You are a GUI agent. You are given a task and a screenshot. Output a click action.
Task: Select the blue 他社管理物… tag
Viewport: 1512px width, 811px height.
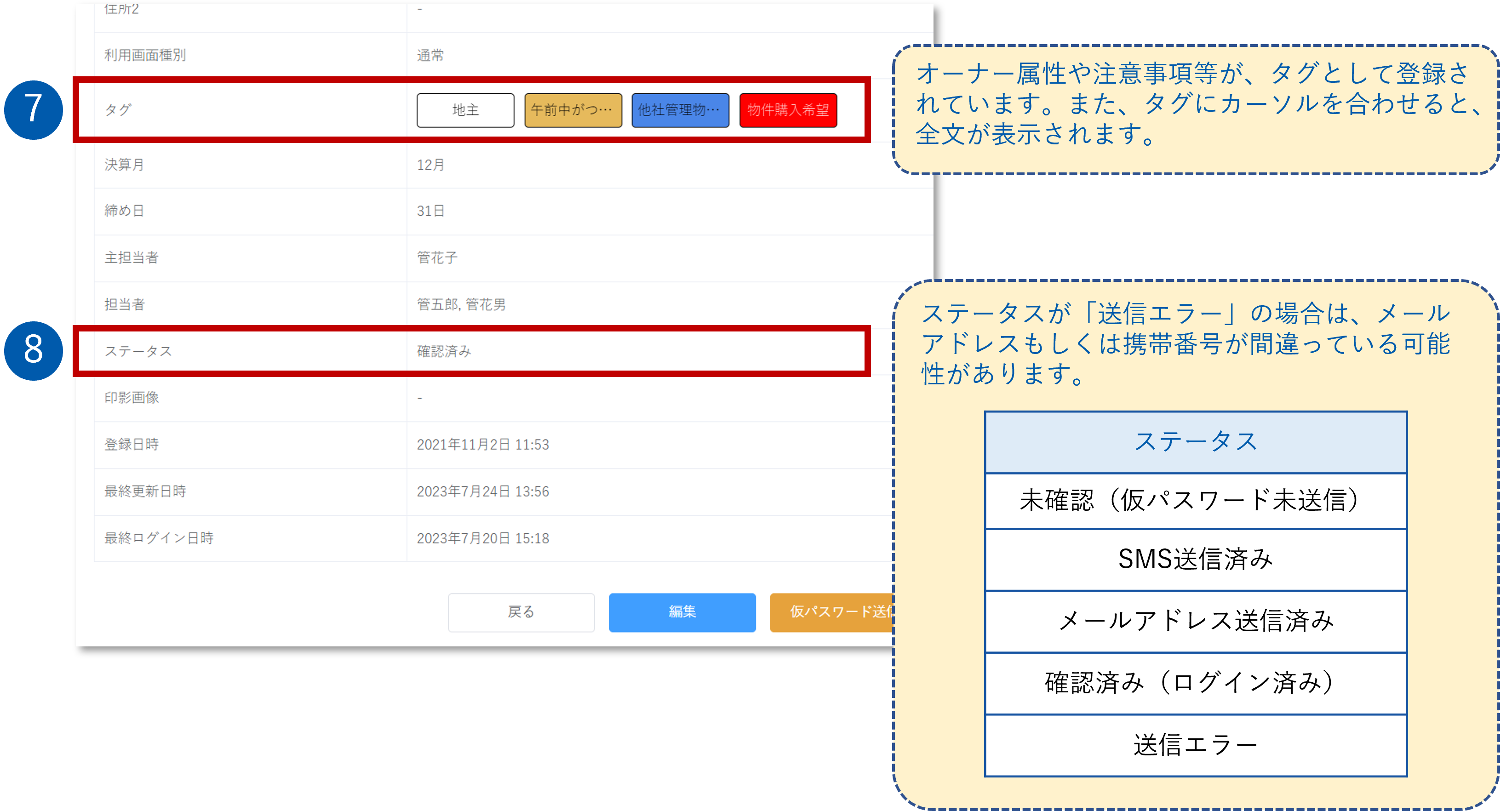tap(679, 110)
